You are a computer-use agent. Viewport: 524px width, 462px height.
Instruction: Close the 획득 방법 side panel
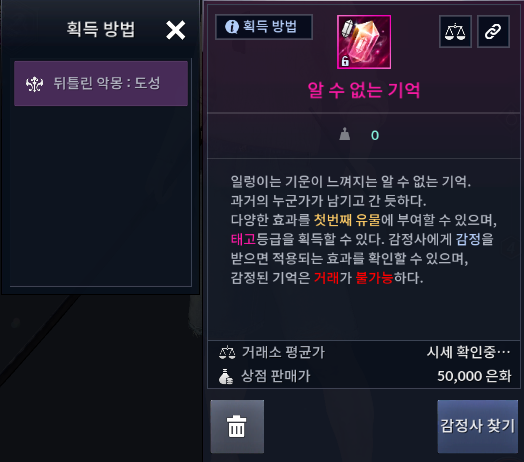(x=175, y=30)
